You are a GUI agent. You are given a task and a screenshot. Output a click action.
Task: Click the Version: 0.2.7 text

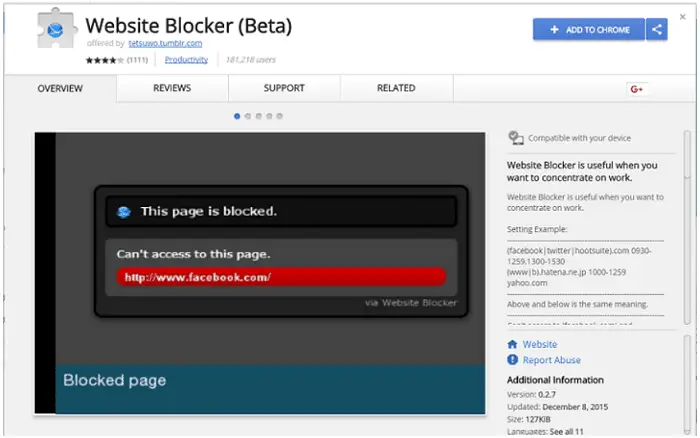point(531,395)
